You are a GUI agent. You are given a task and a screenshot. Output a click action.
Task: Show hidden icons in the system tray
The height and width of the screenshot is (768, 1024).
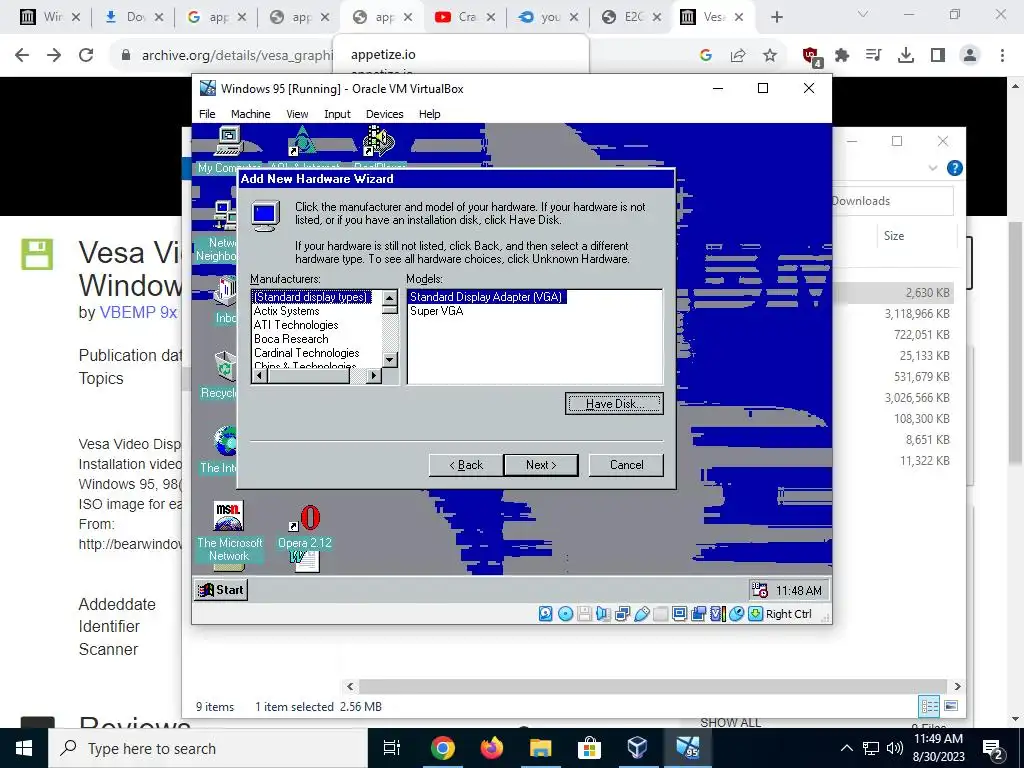[846, 748]
